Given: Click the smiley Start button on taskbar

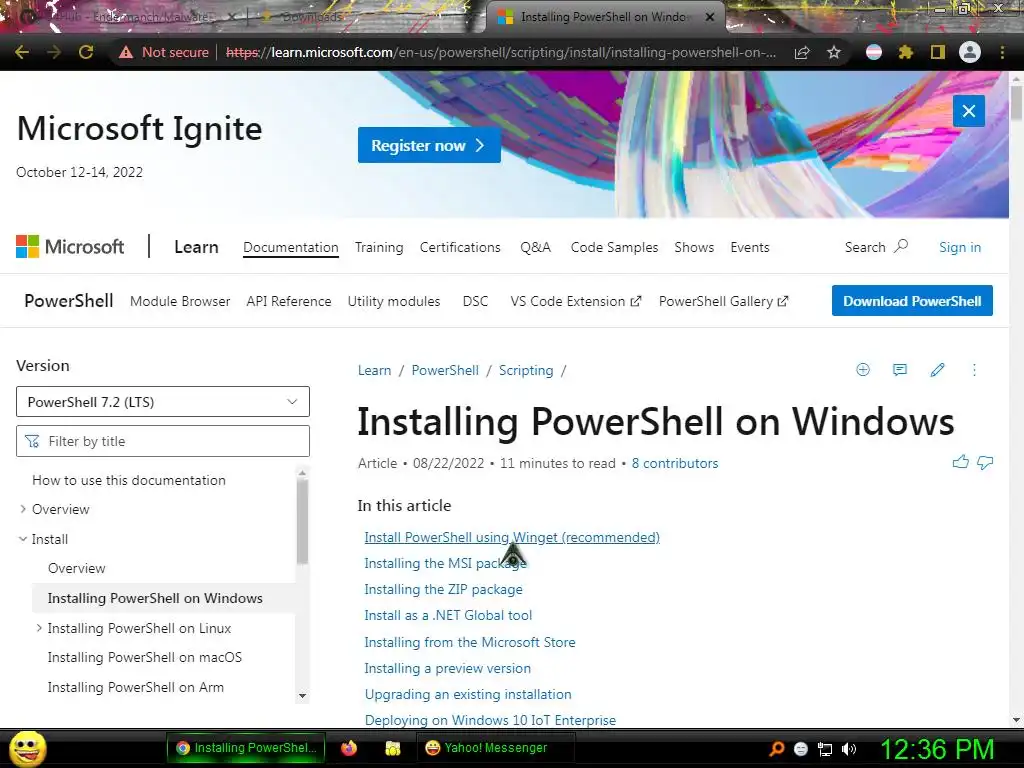Looking at the screenshot, I should pos(27,748).
